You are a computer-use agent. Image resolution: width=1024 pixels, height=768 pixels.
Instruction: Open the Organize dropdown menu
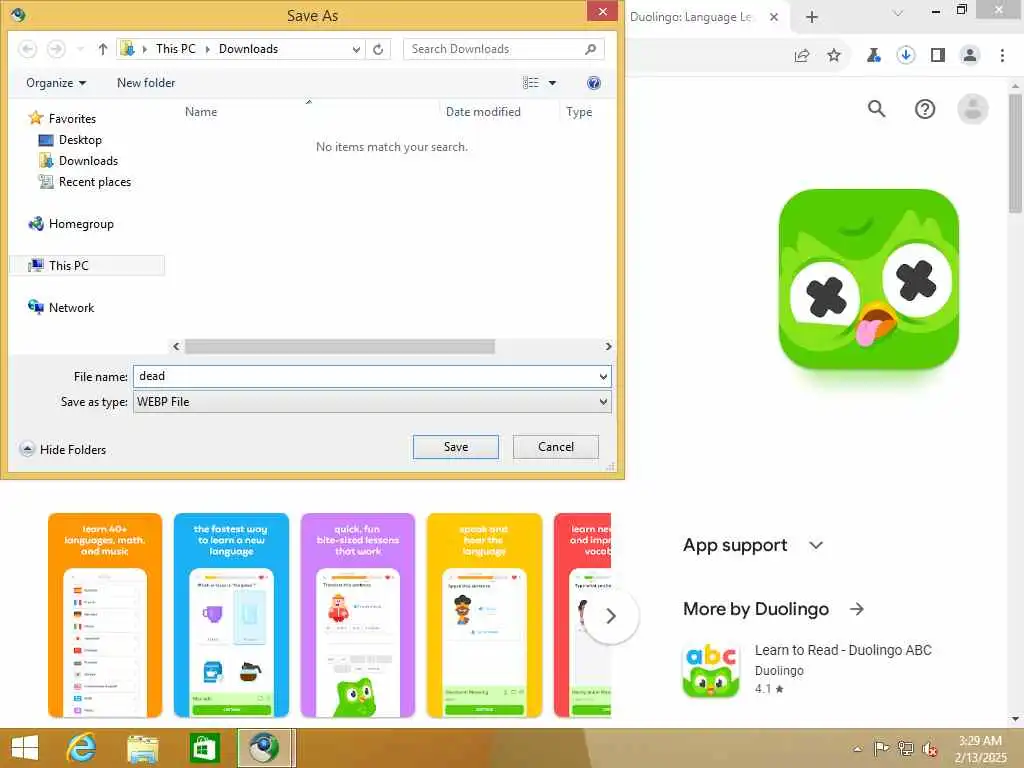[56, 83]
